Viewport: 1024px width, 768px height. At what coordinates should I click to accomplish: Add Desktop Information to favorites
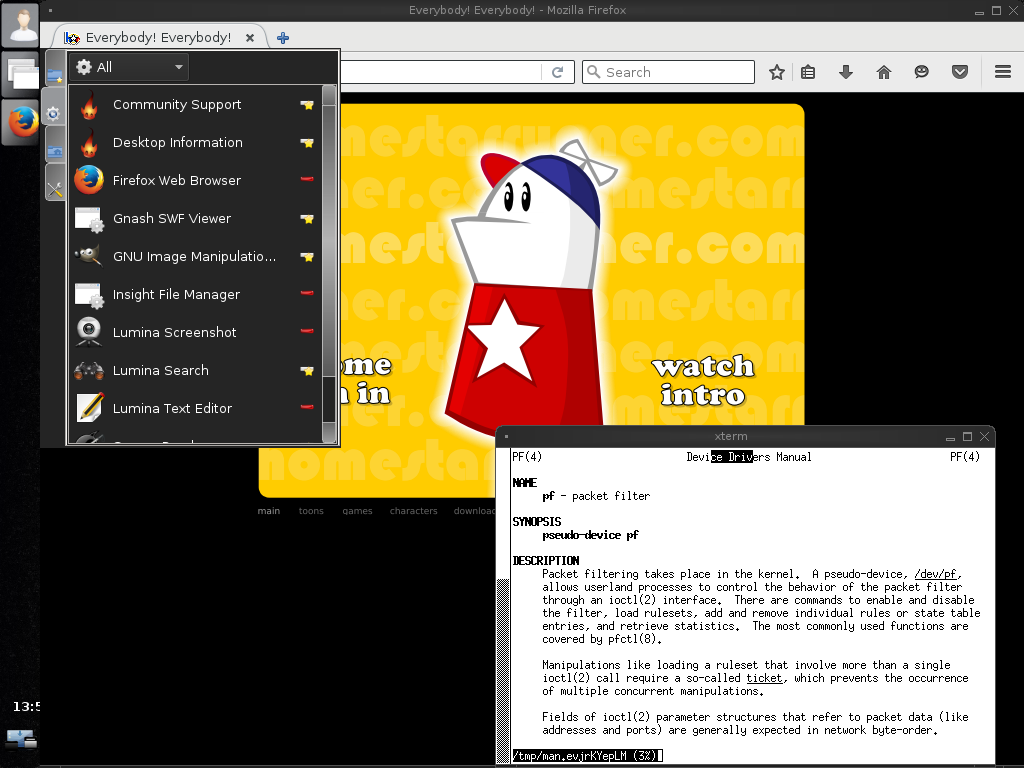[x=307, y=142]
